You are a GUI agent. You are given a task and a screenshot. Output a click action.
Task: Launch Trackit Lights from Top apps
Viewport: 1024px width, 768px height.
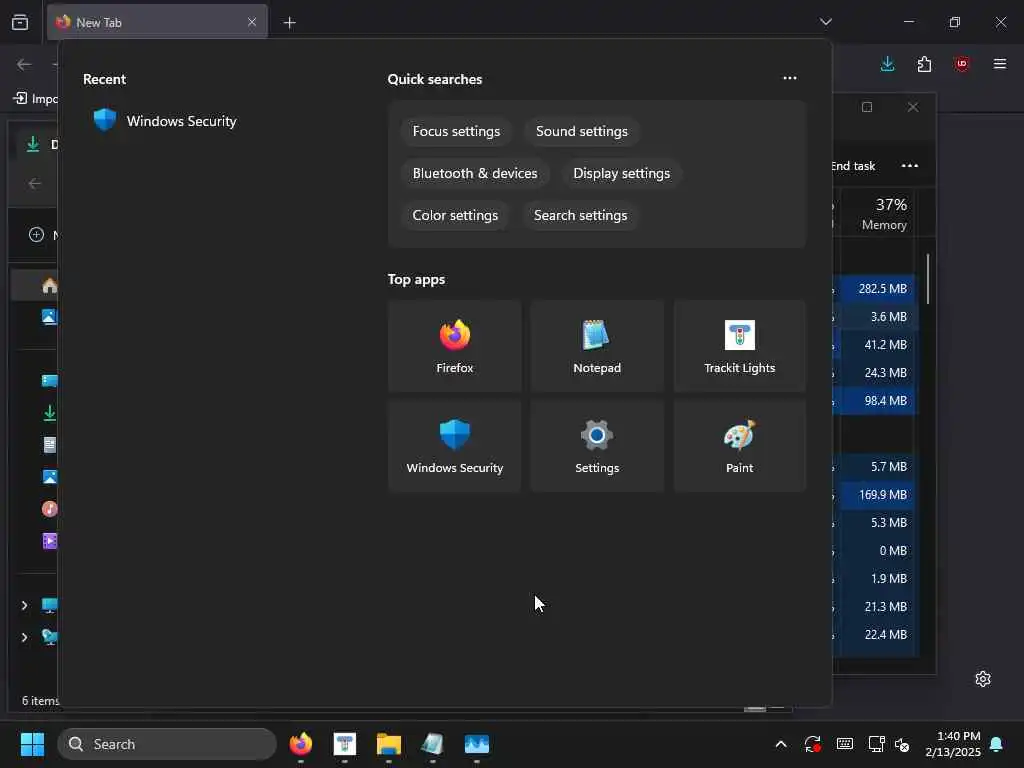(739, 346)
